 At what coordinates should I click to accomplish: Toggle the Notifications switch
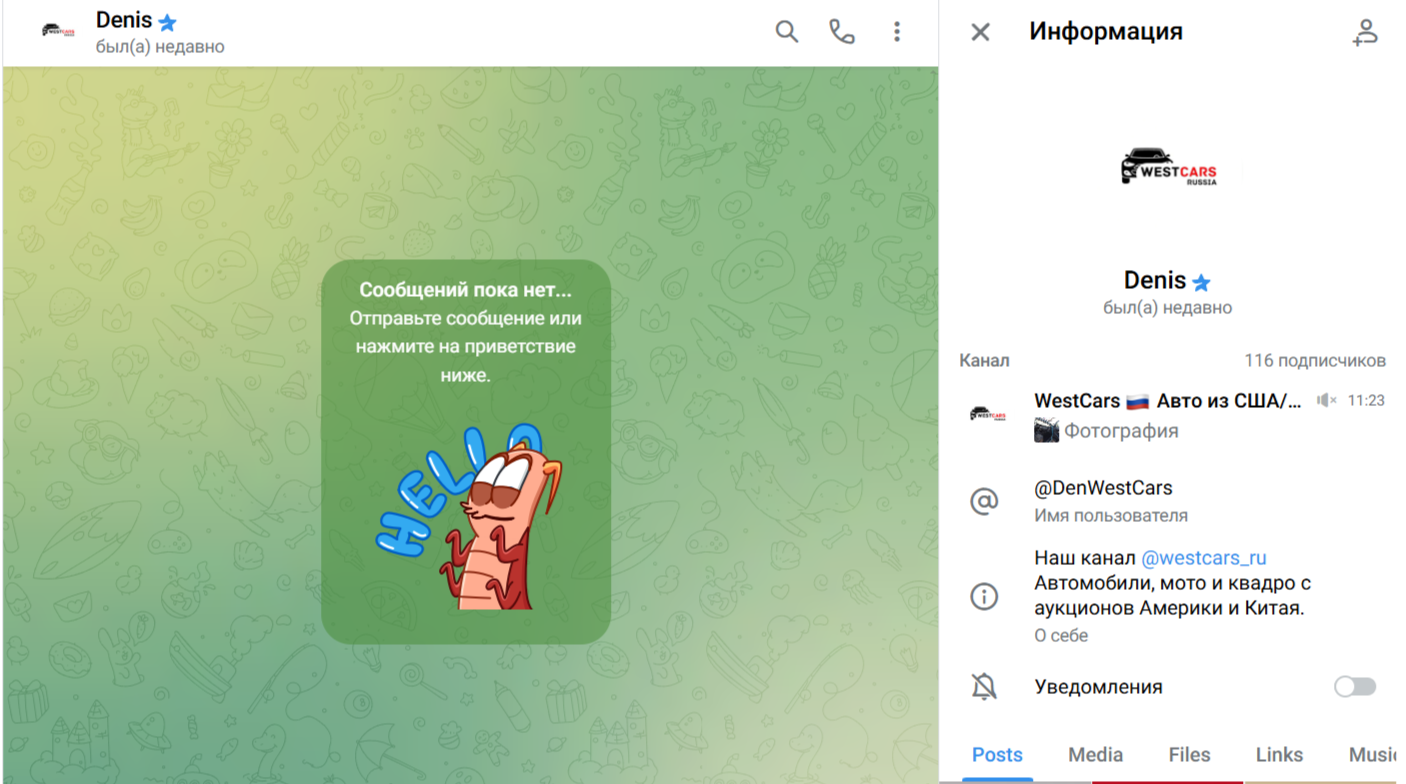click(1354, 687)
